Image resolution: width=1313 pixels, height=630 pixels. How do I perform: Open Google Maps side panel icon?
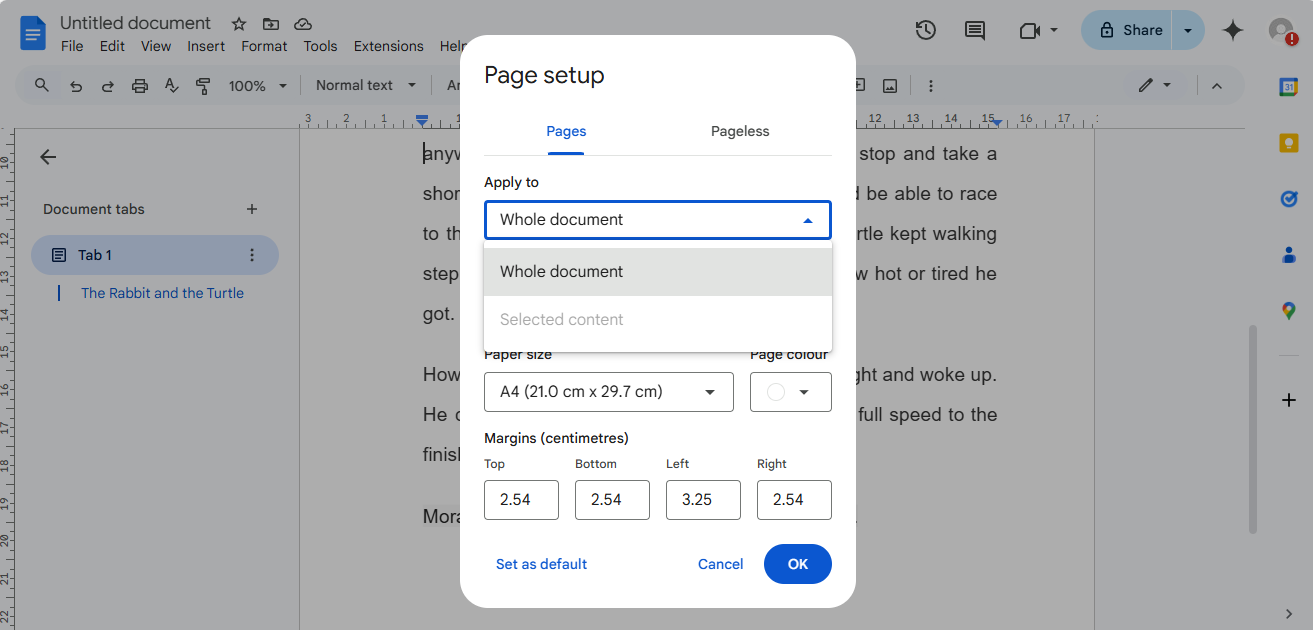tap(1288, 311)
